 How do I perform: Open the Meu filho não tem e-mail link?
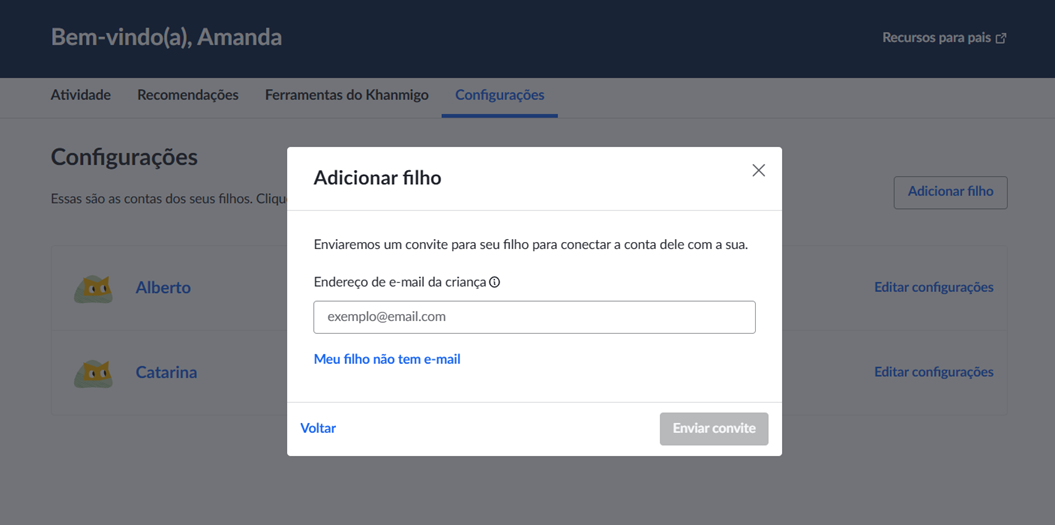[x=387, y=359]
